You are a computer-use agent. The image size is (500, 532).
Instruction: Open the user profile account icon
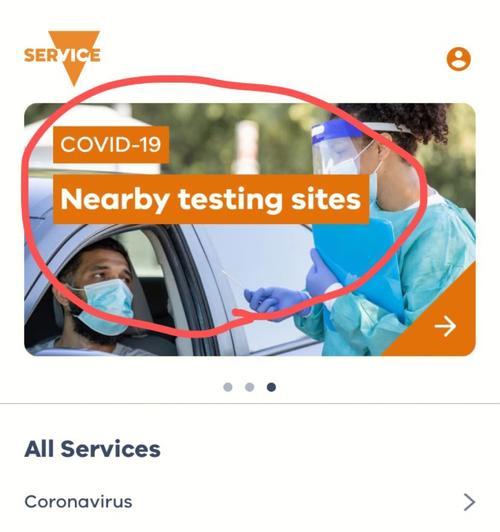(459, 59)
